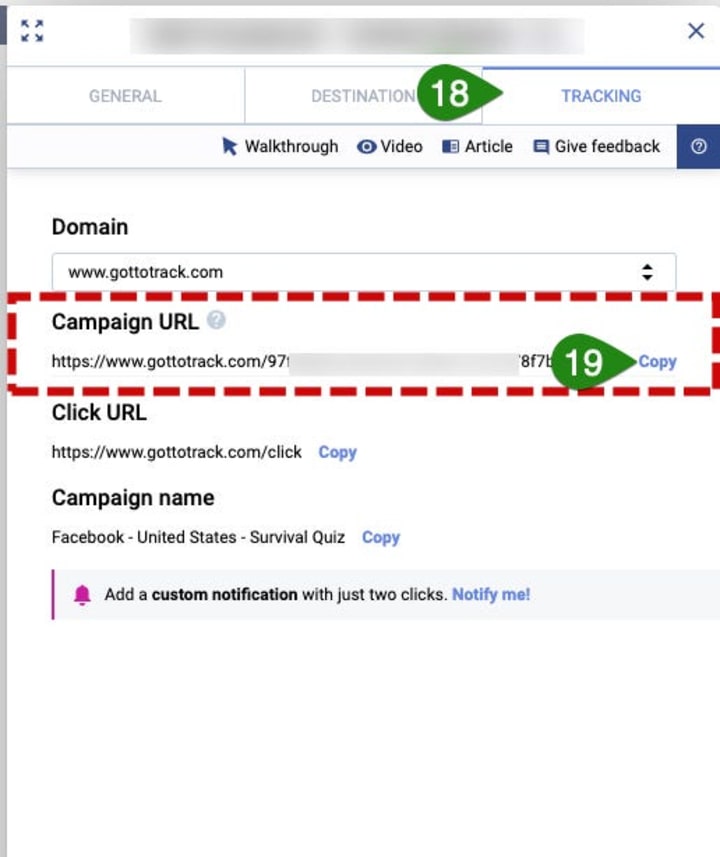Click the Give feedback chat icon

541,147
